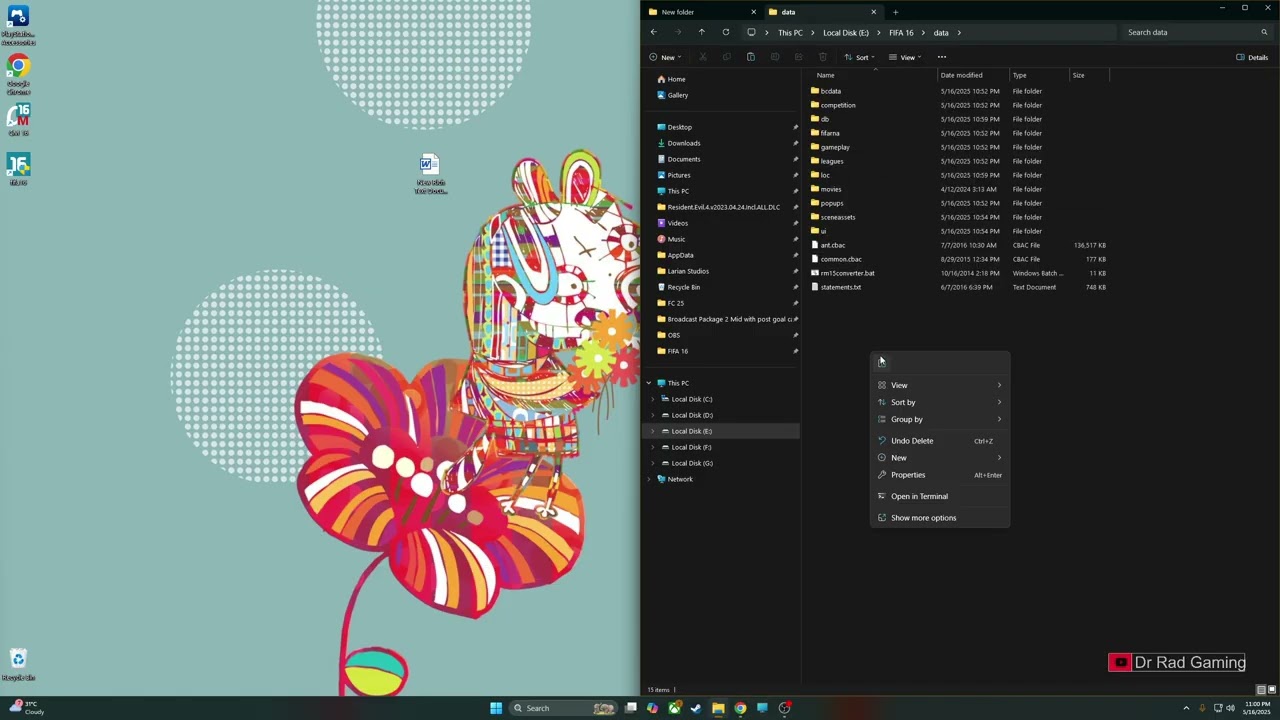Click the volume icon in system tray
The image size is (1280, 720).
pyautogui.click(x=1230, y=708)
